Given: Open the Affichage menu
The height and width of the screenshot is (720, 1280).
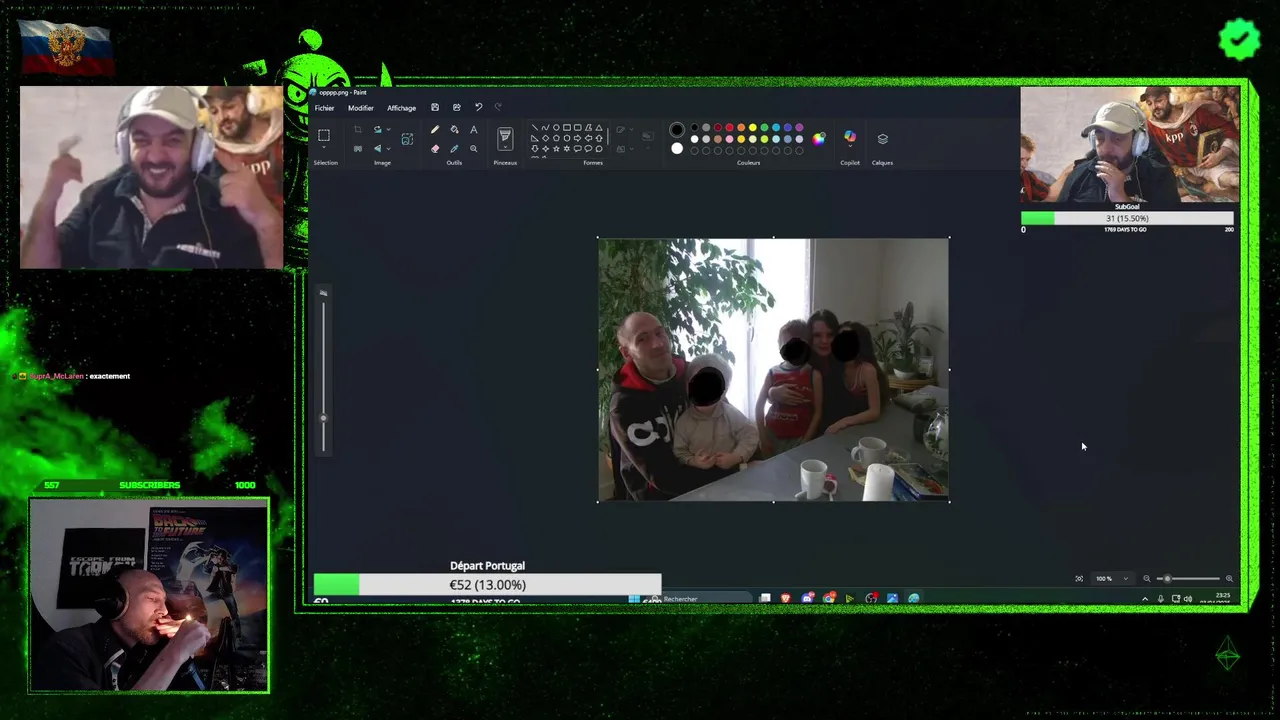Looking at the screenshot, I should point(401,108).
